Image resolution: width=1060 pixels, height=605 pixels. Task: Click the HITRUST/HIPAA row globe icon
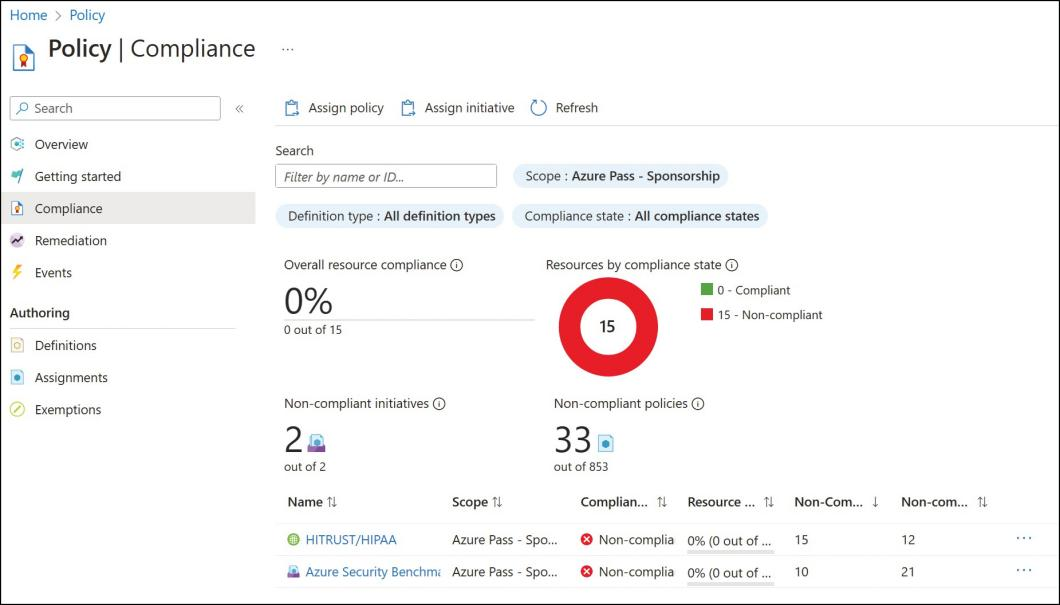point(293,539)
